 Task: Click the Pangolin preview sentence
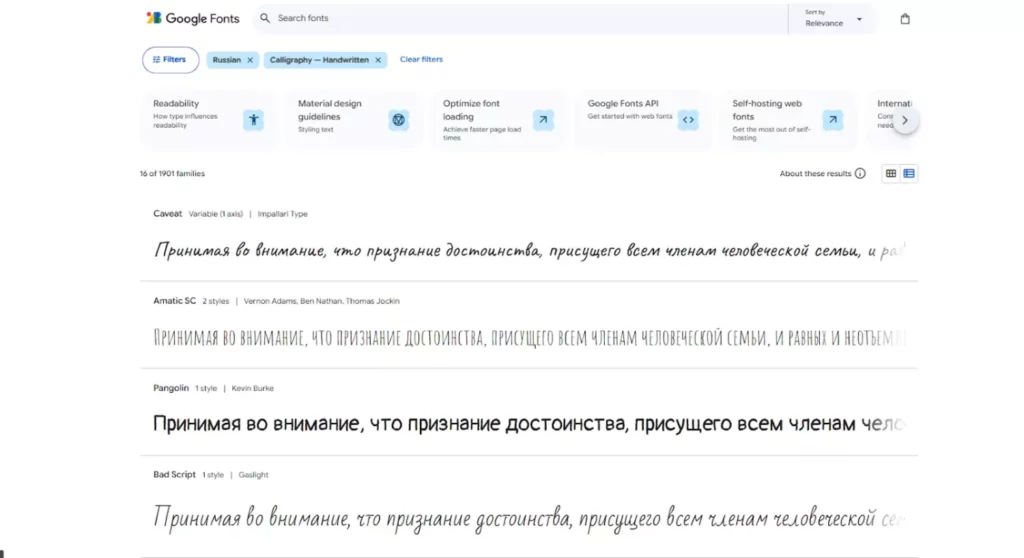pos(529,424)
